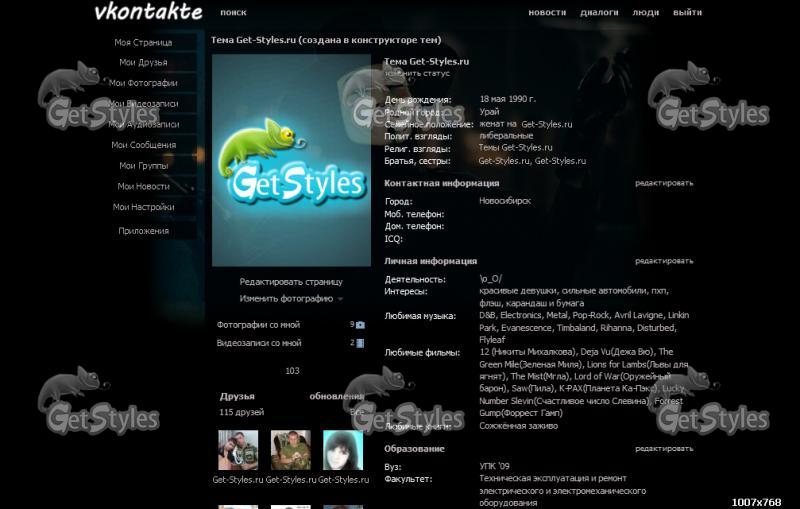Screen dimensions: 800x509
Task: Open диалоги in the top bar
Action: click(599, 12)
